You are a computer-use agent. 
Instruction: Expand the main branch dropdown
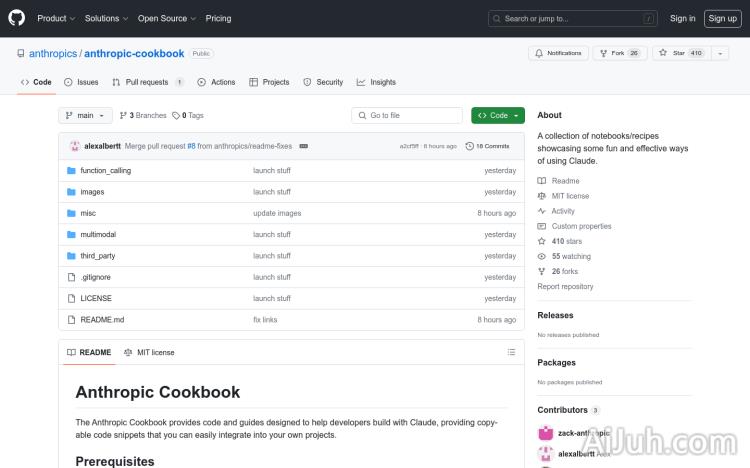pos(86,116)
